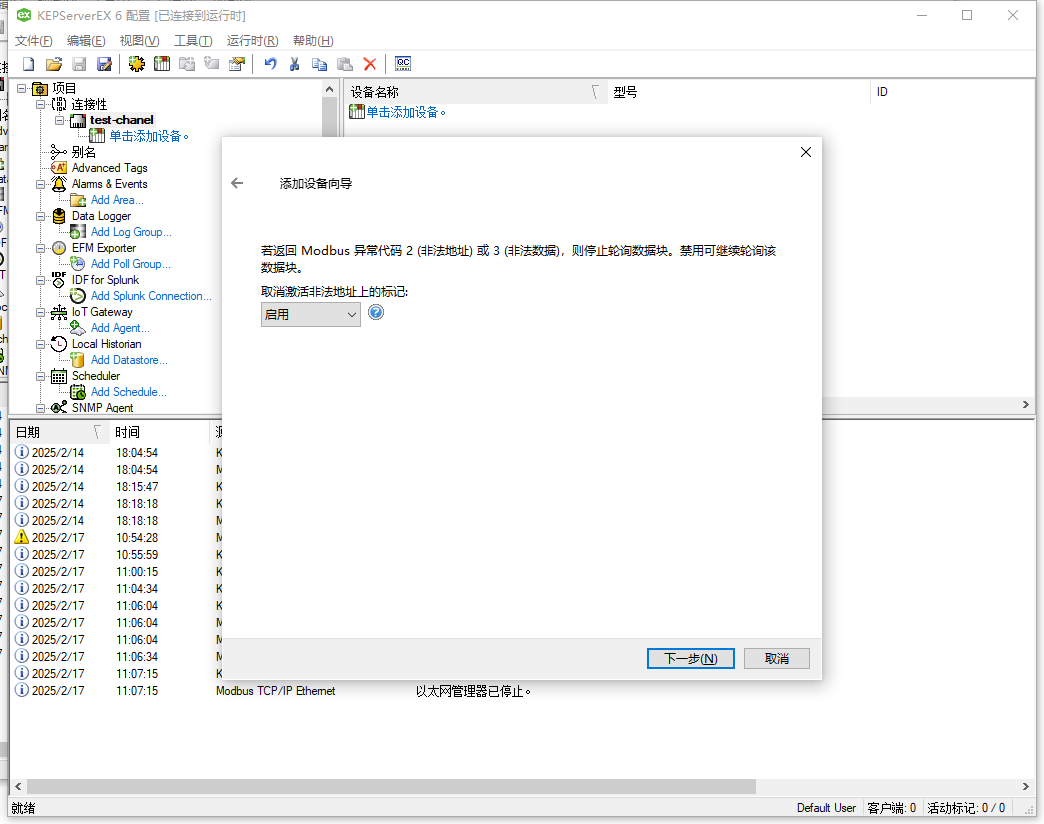Select log entry at 18:15:47

(x=117, y=487)
